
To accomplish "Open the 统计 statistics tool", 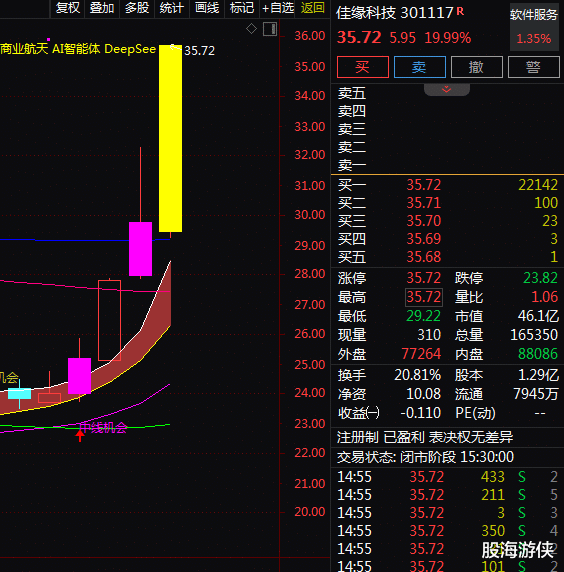I will (x=171, y=8).
